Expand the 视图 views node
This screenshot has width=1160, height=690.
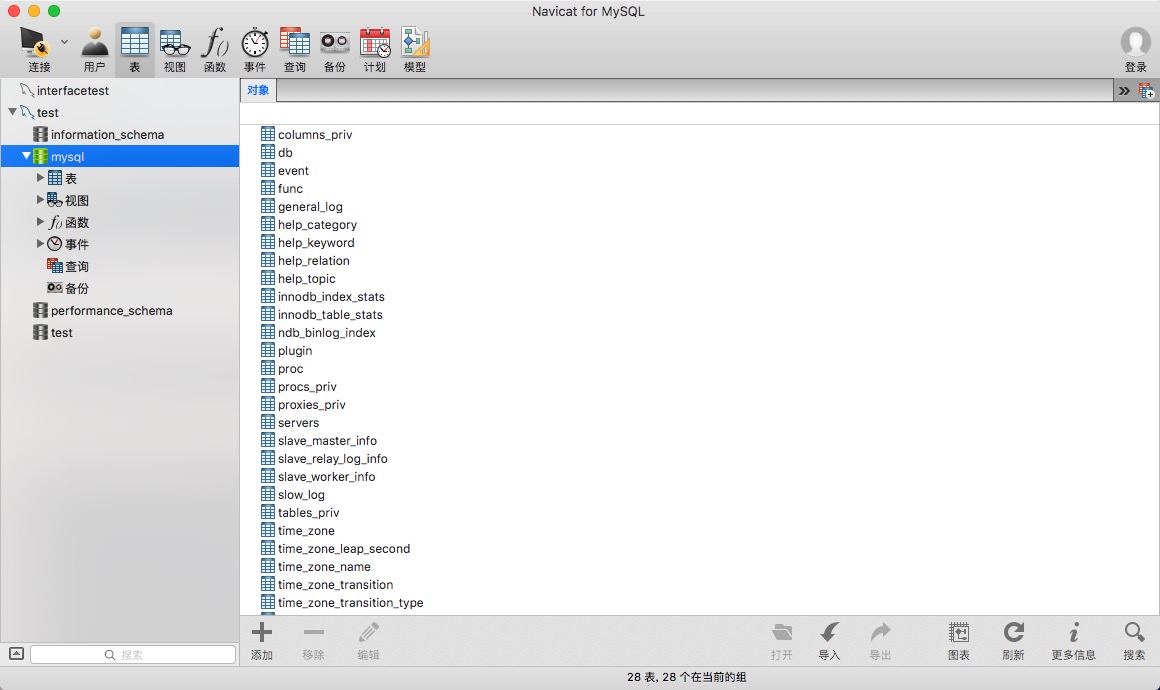click(x=40, y=200)
